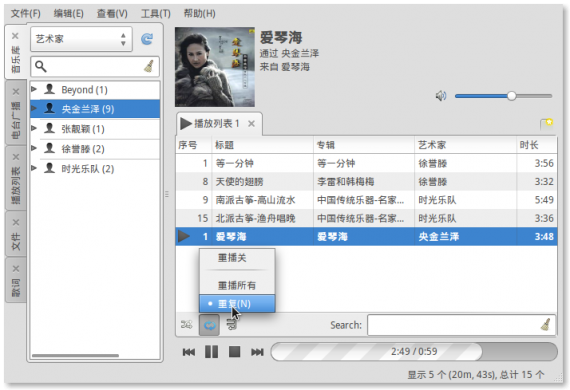Skip to previous track
The width and height of the screenshot is (570, 390).
[189, 352]
